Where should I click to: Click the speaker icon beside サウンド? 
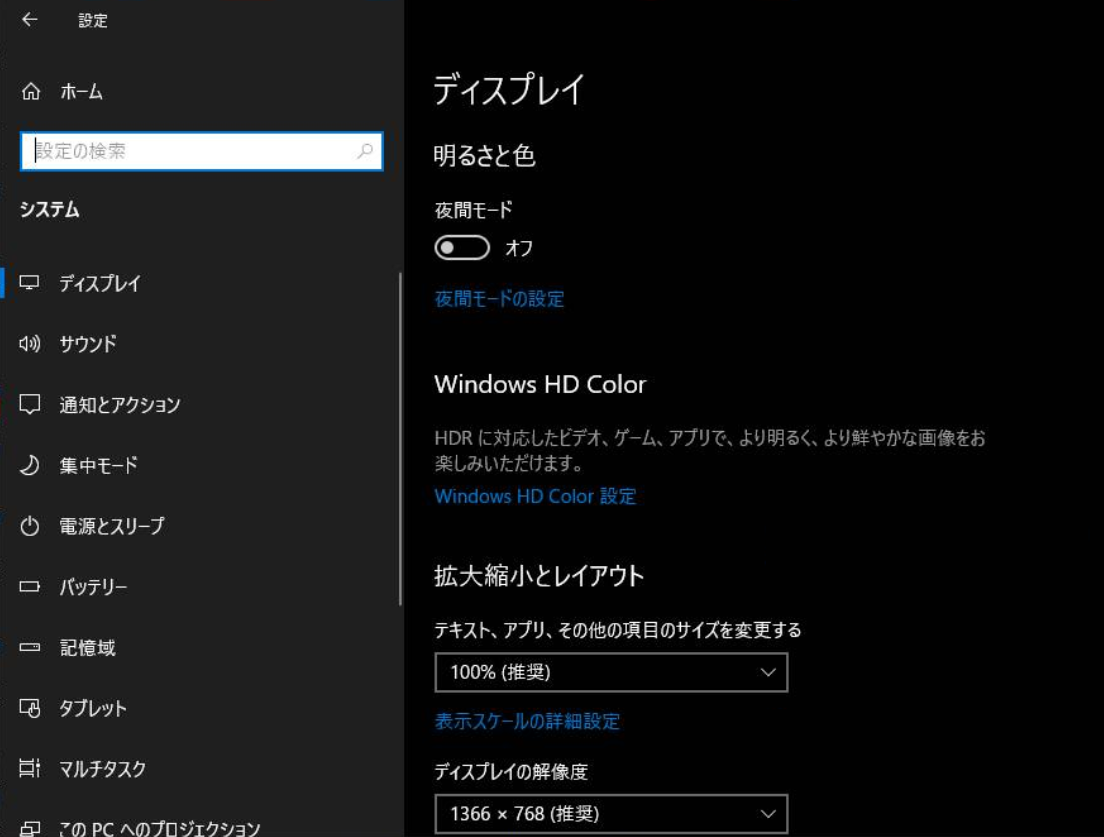pyautogui.click(x=30, y=344)
